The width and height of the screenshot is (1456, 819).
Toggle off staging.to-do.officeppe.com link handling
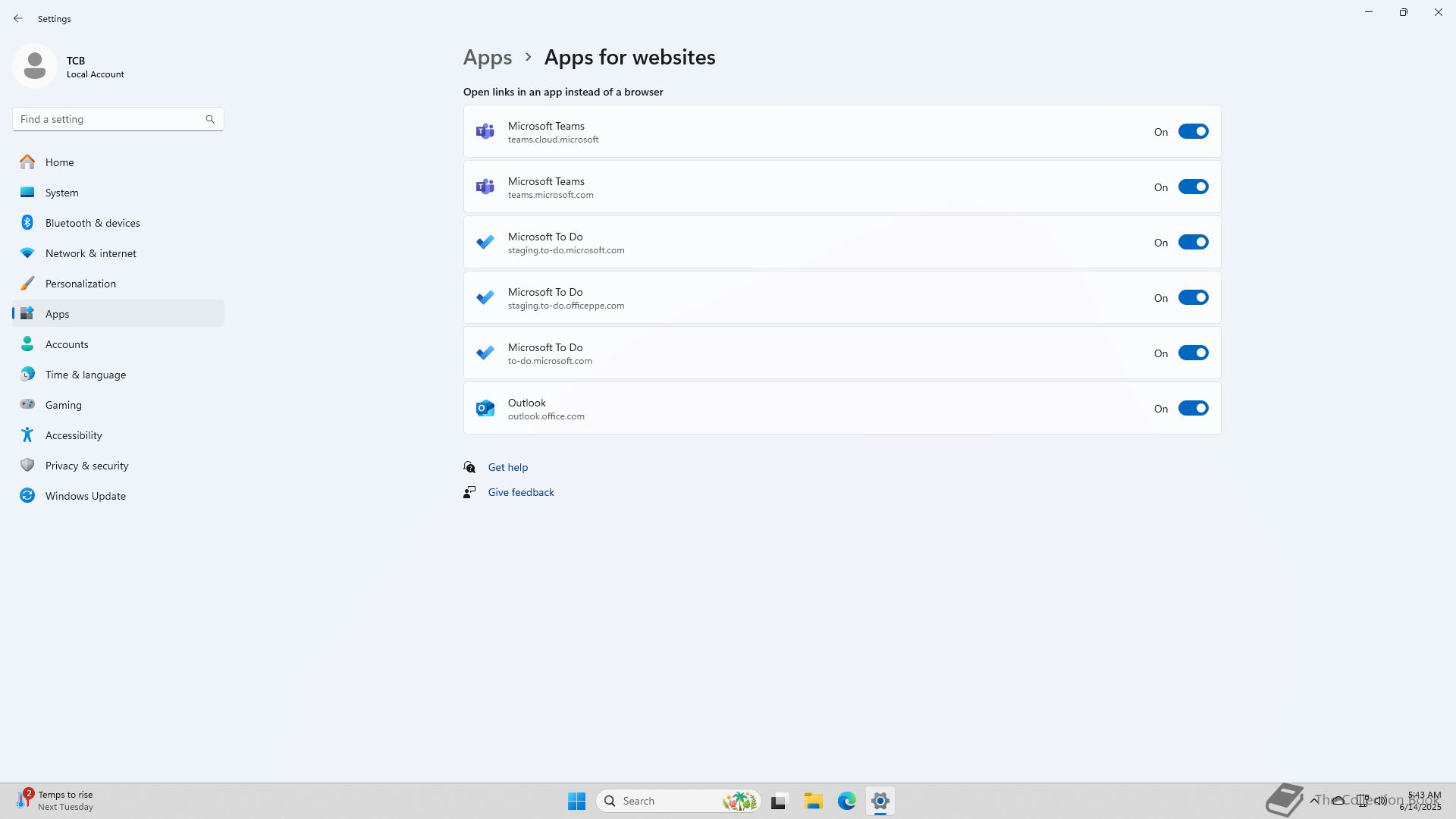(1193, 298)
